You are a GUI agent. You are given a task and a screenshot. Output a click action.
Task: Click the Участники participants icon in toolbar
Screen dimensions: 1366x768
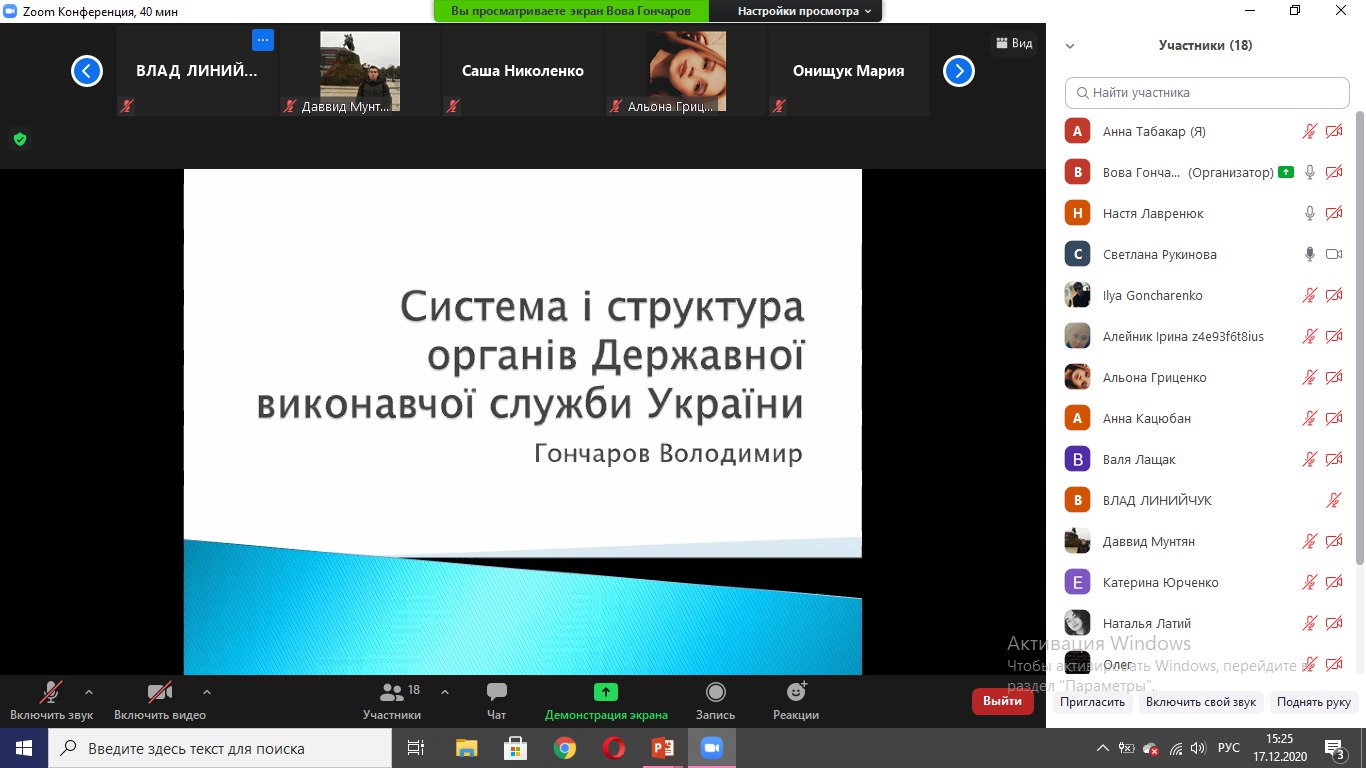(392, 693)
